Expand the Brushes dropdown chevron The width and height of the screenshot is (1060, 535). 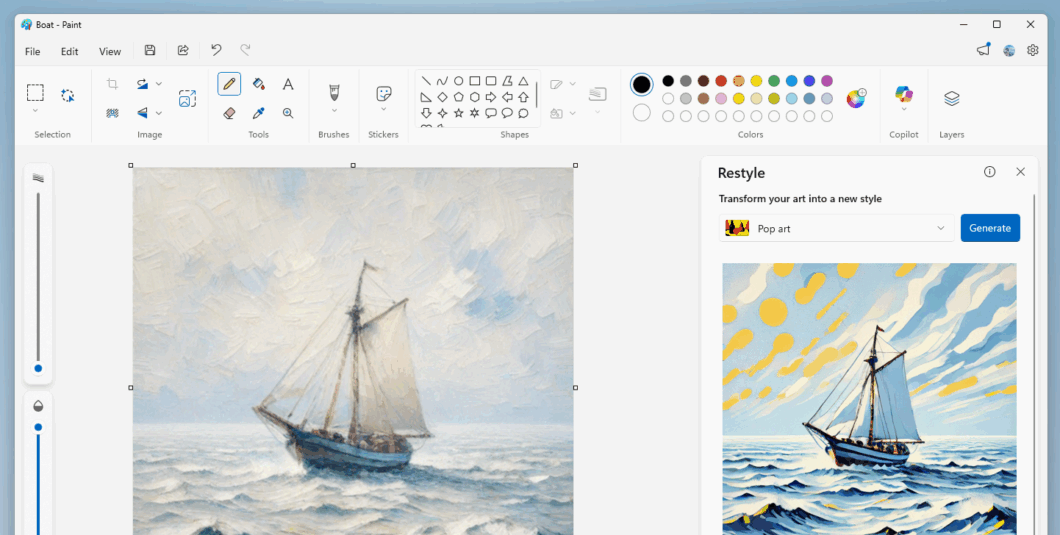click(334, 111)
